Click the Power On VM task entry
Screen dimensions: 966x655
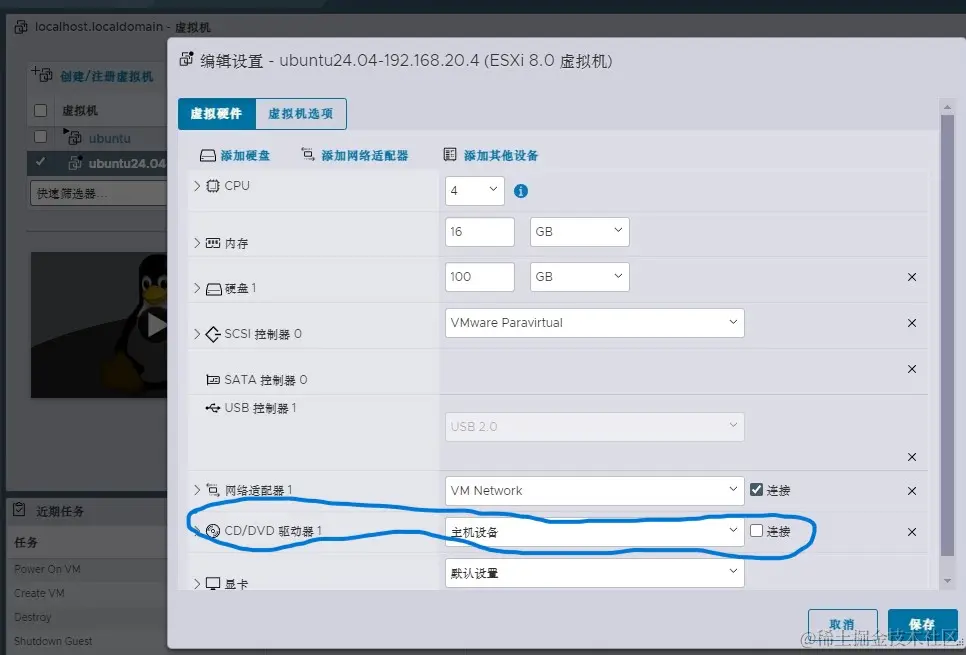[x=47, y=569]
